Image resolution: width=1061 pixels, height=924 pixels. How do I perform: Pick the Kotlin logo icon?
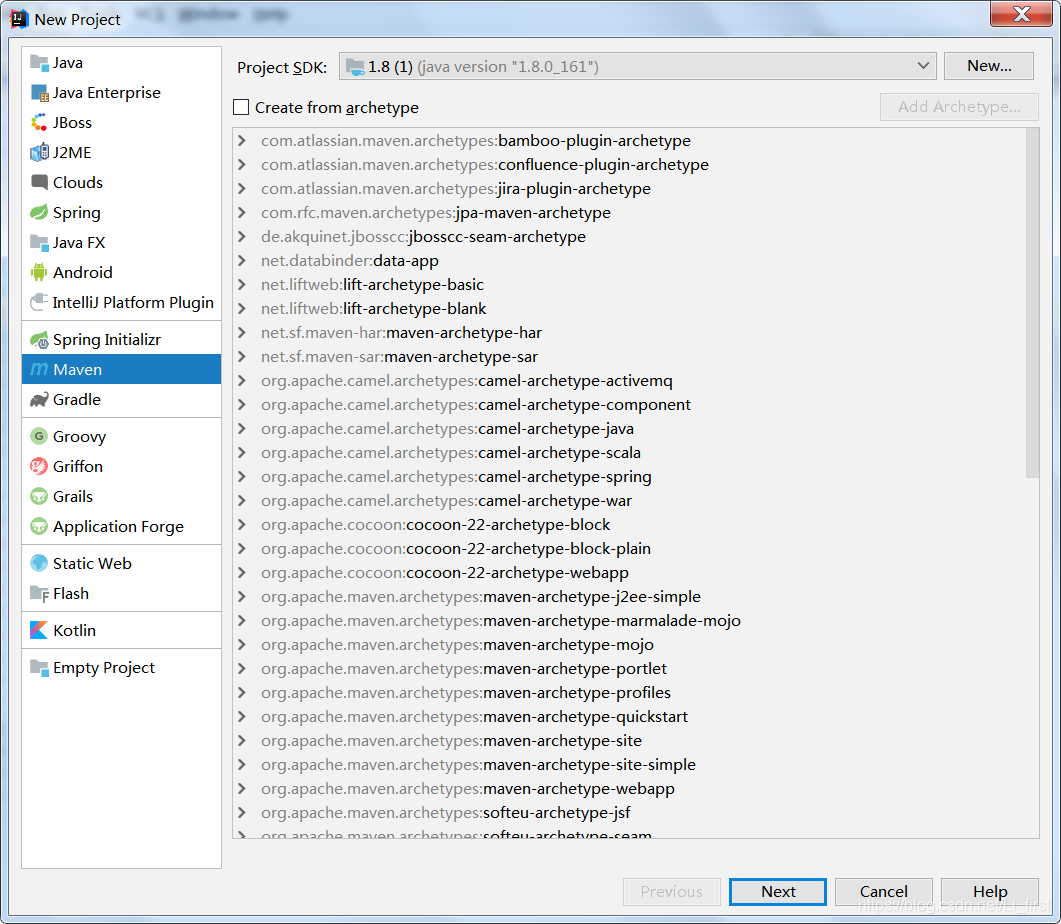coord(39,630)
